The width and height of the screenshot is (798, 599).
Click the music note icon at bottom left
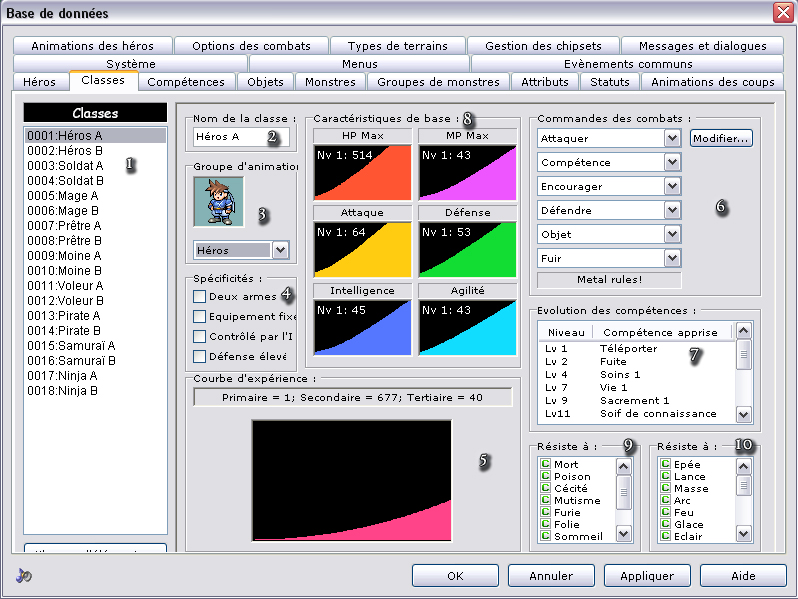[x=23, y=576]
